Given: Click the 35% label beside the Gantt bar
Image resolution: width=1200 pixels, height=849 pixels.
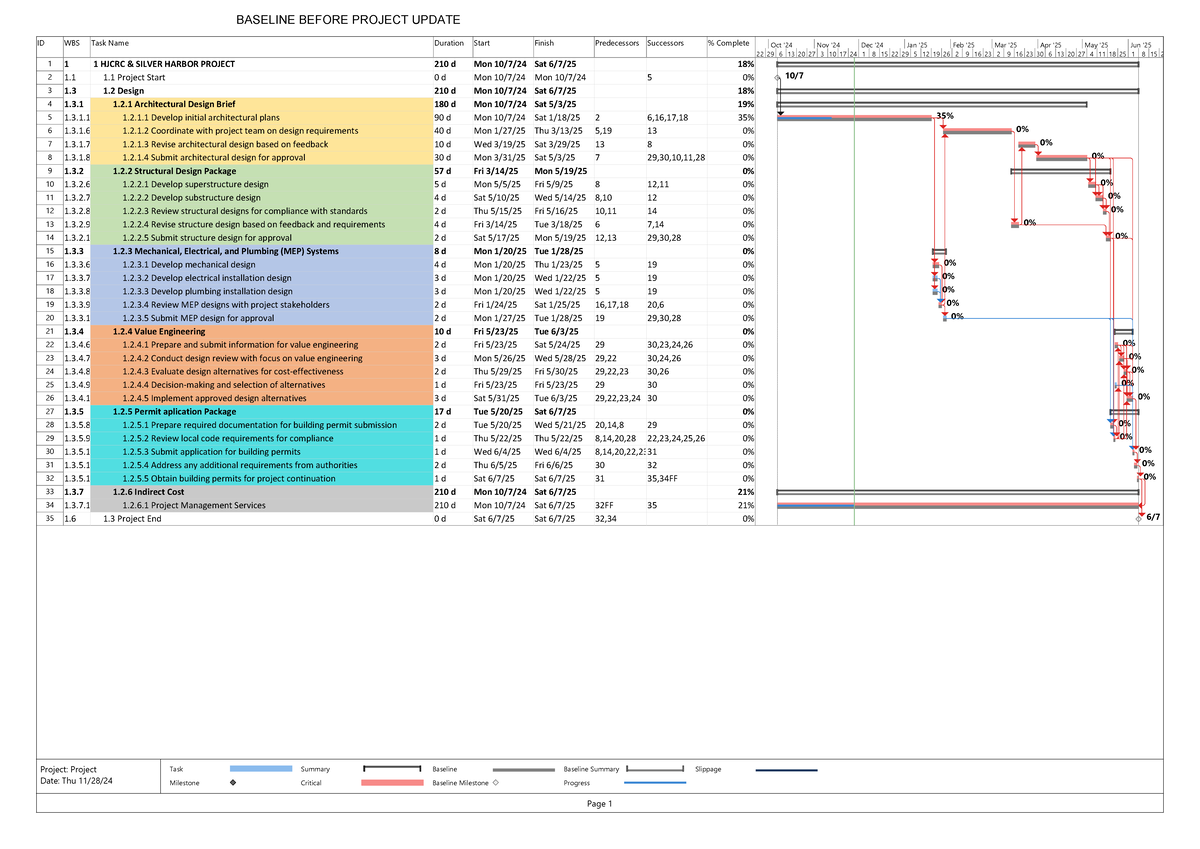Looking at the screenshot, I should click(945, 117).
